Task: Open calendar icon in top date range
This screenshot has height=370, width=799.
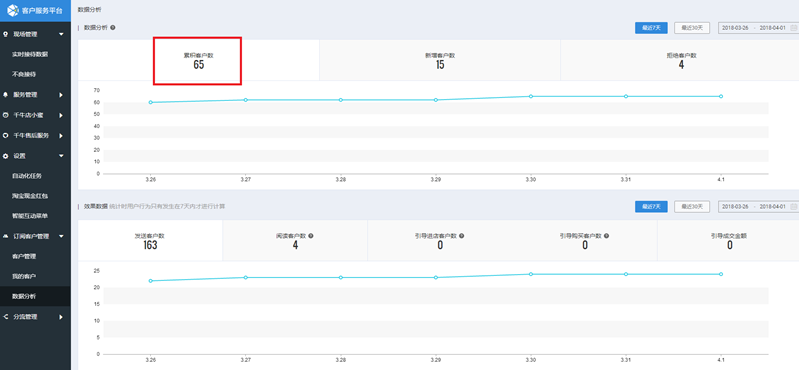Action: pos(793,28)
